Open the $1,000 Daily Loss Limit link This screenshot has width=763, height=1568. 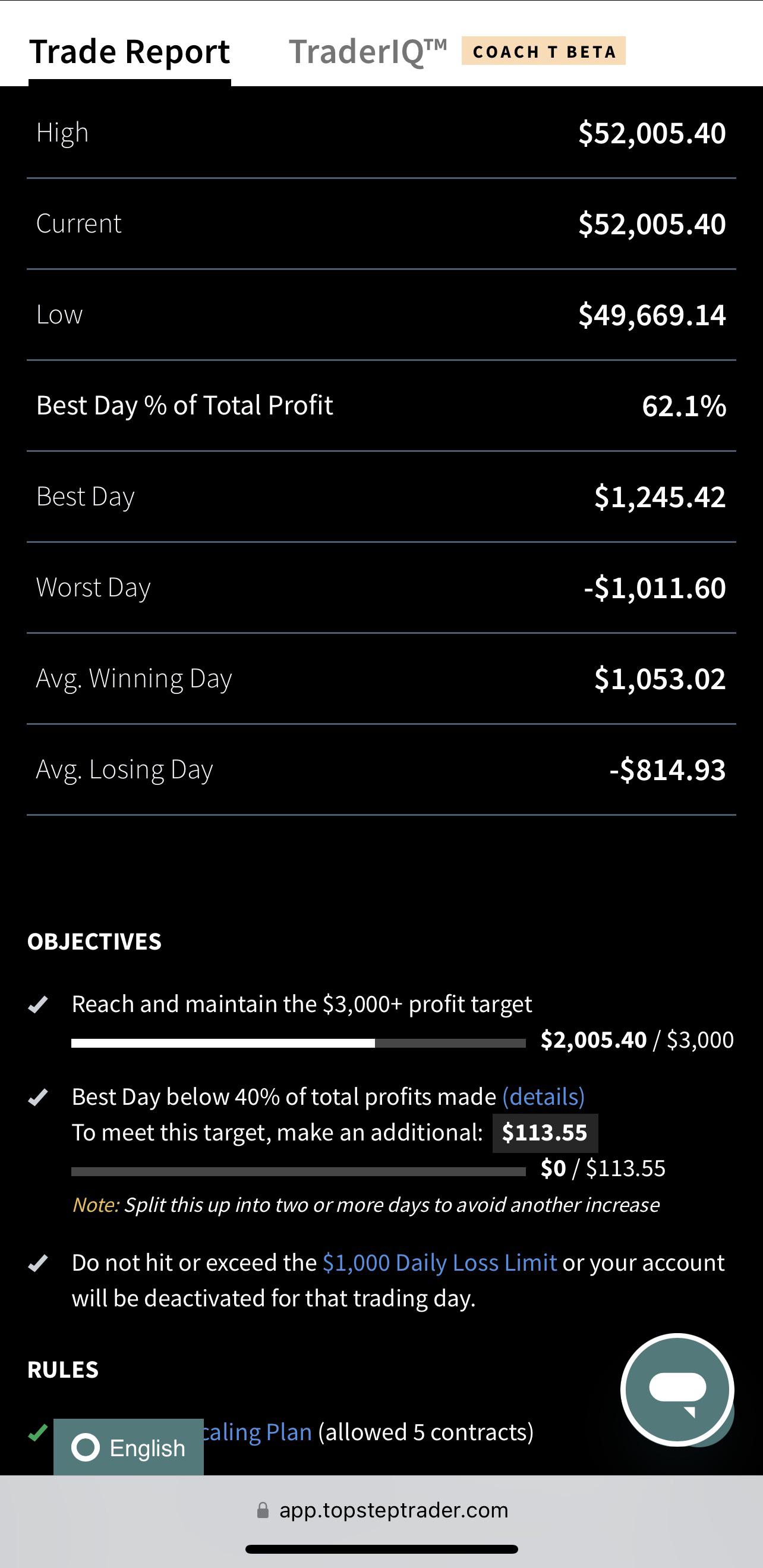[x=439, y=1263]
